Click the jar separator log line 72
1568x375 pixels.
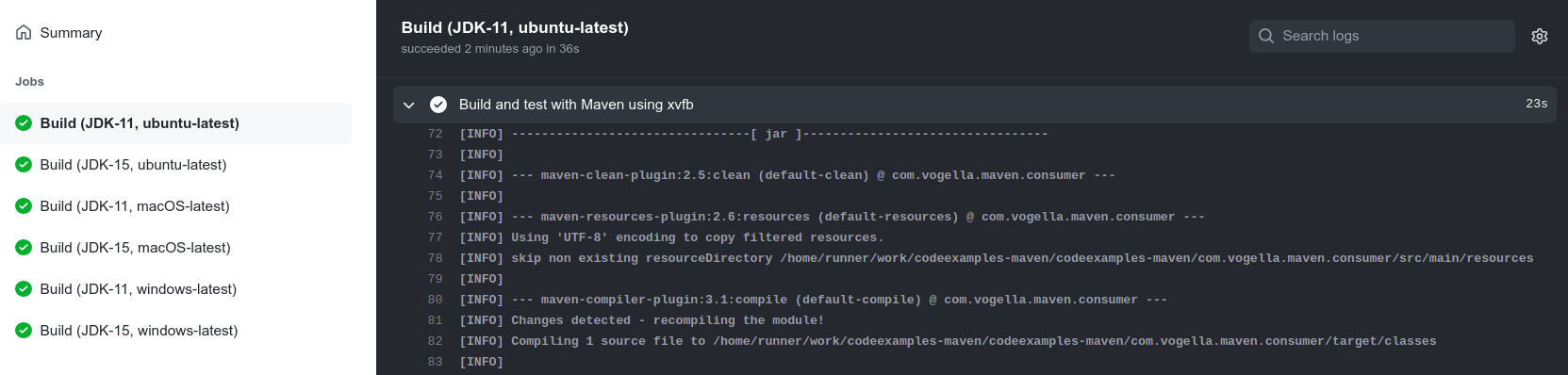[x=753, y=134]
